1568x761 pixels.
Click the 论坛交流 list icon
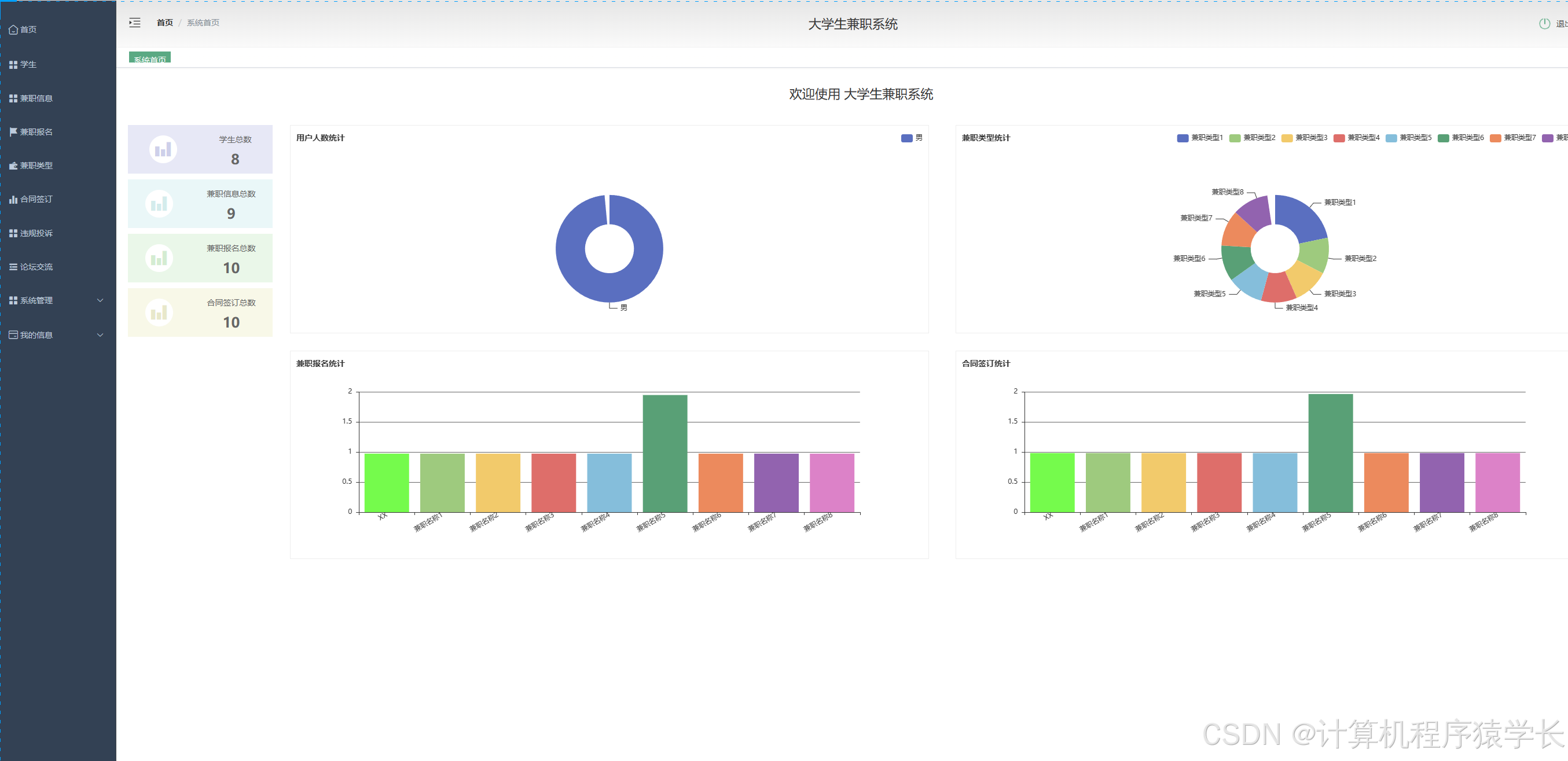[13, 267]
